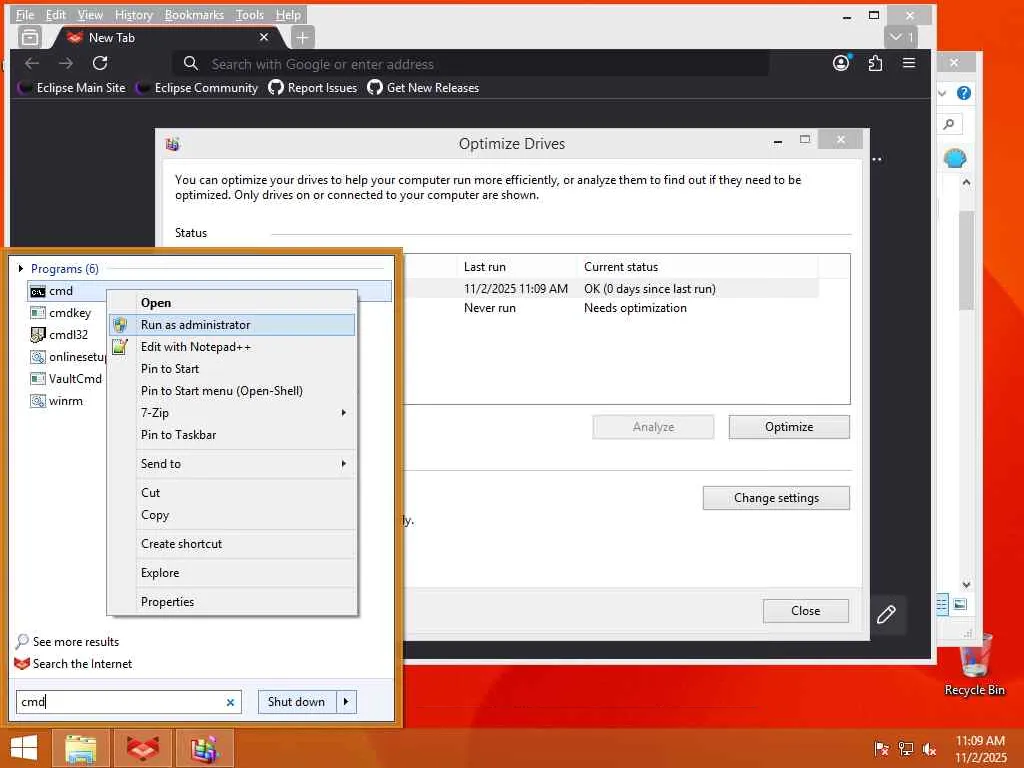This screenshot has height=768, width=1024.
Task: Open the Recycle Bin desktop icon
Action: pyautogui.click(x=974, y=665)
